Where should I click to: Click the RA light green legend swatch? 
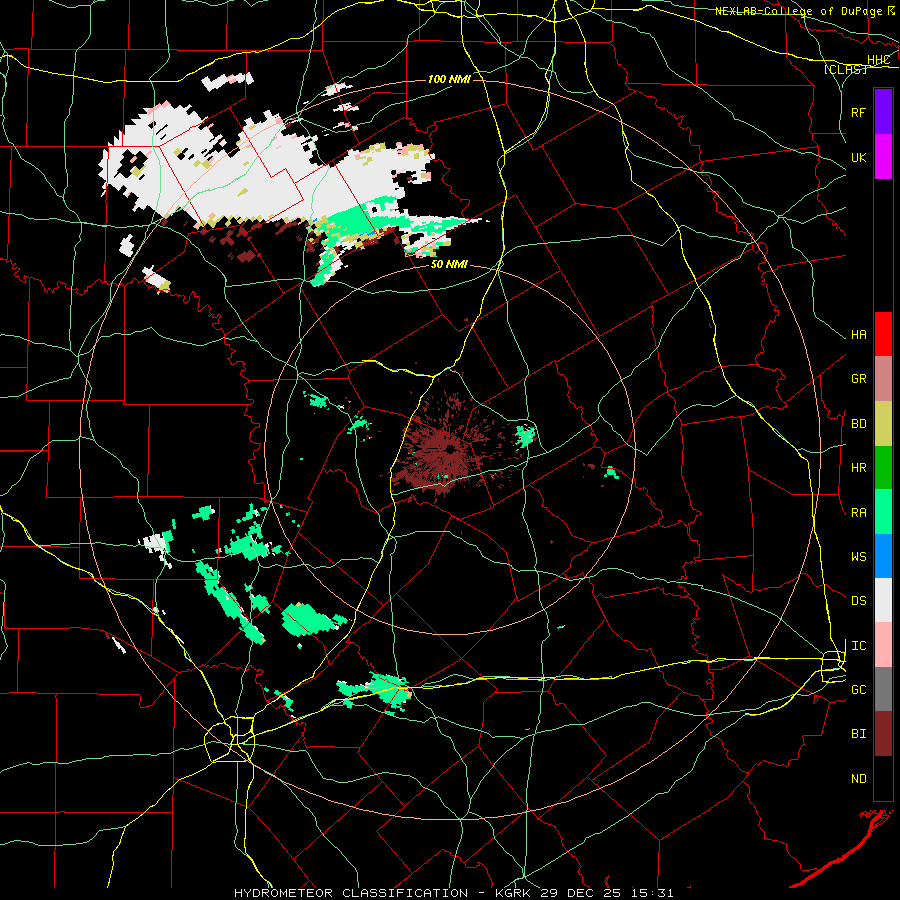tap(883, 512)
